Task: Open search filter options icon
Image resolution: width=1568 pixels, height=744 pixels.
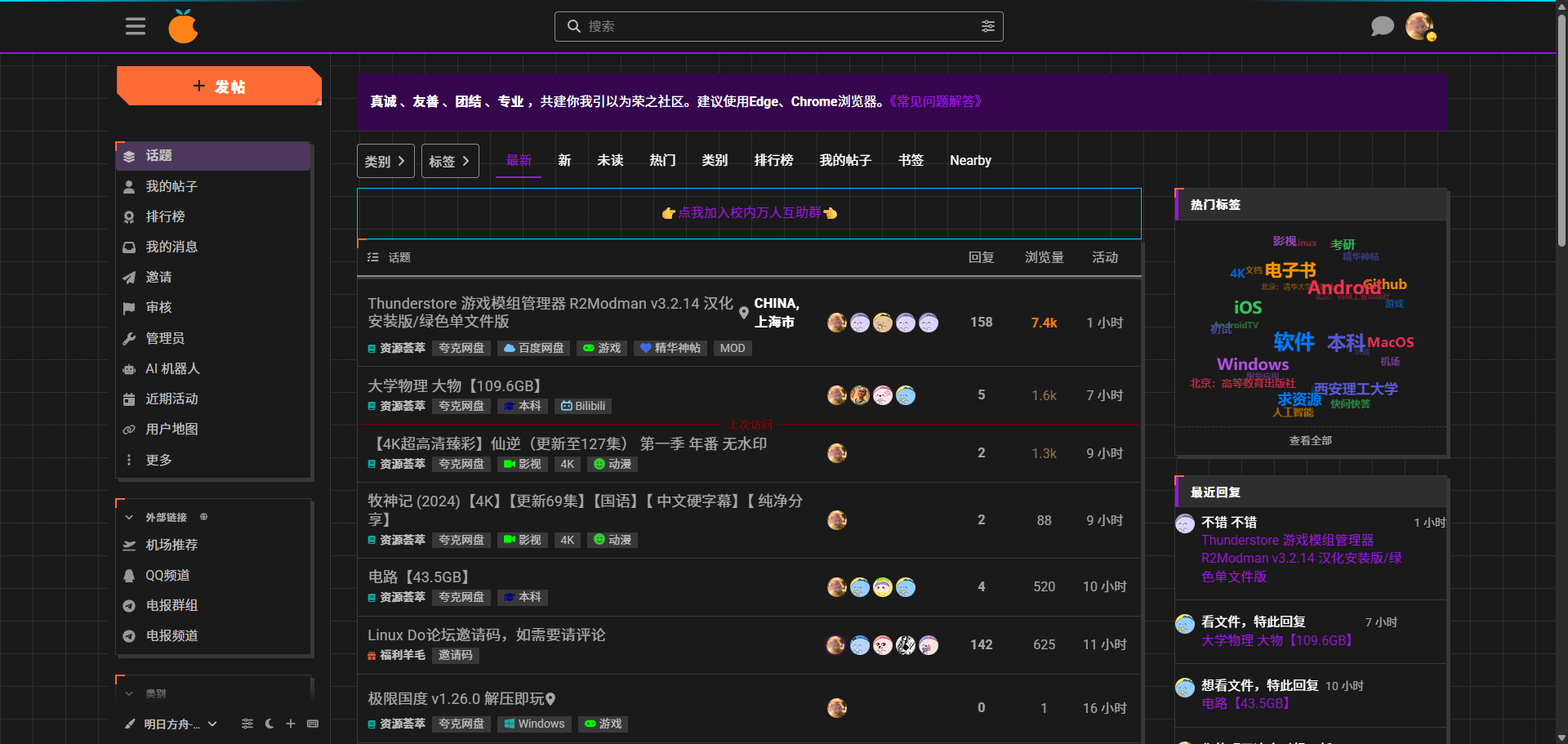Action: (x=987, y=27)
